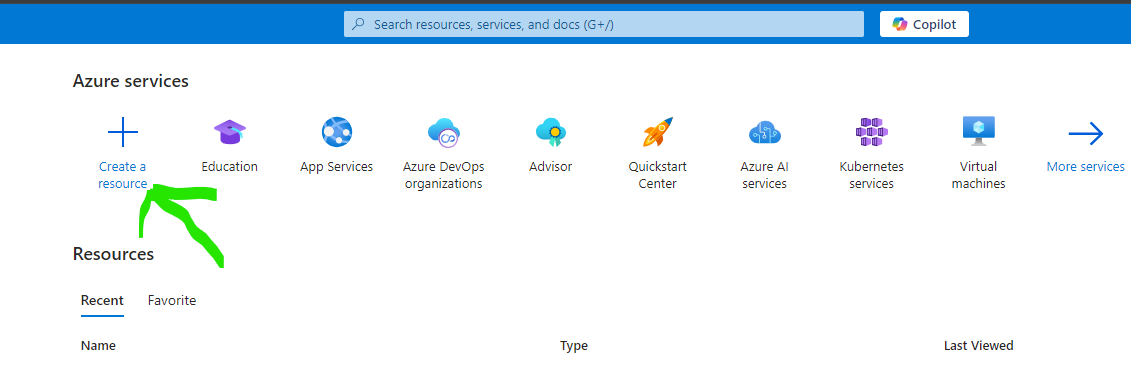Open the Copilot button

[924, 25]
